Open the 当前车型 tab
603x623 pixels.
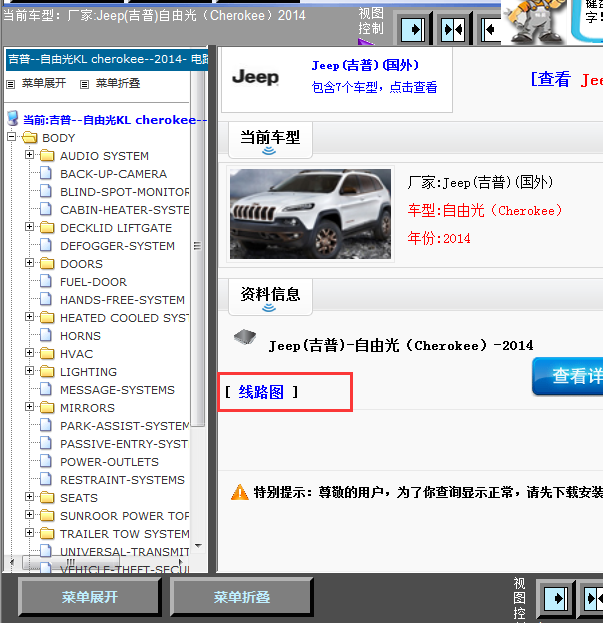(x=270, y=140)
